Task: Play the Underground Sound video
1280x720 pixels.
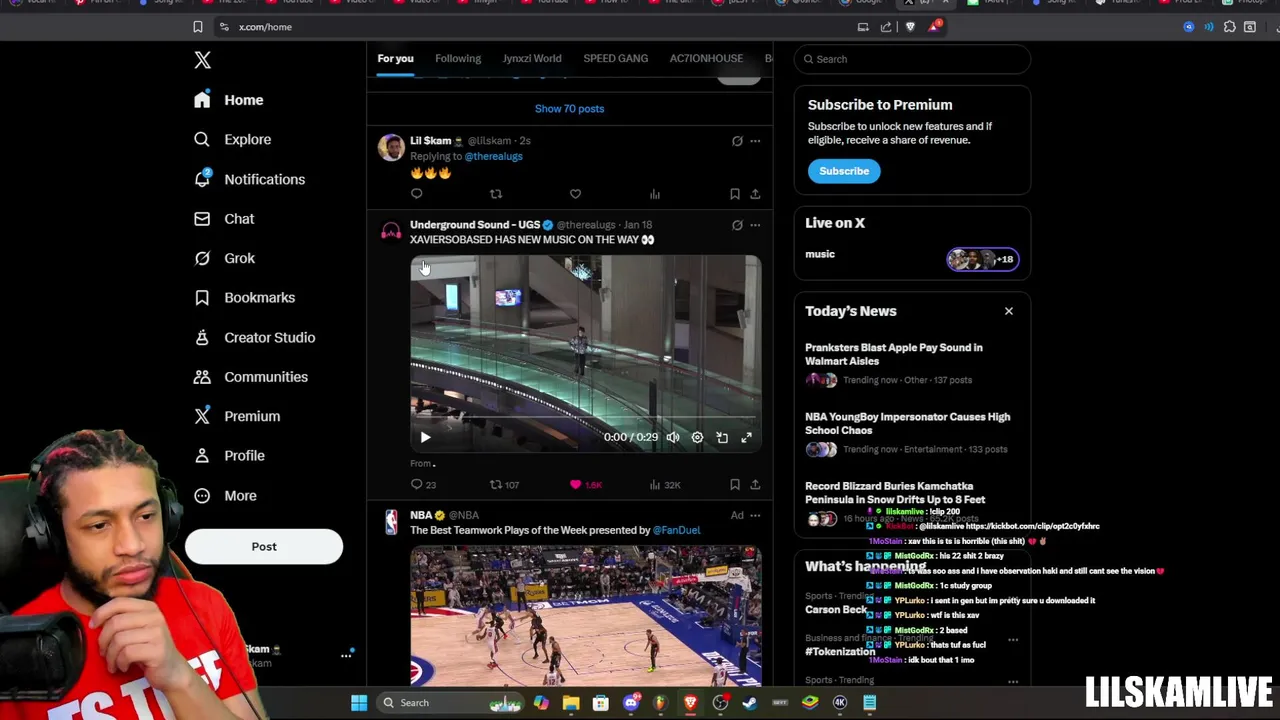Action: [425, 437]
